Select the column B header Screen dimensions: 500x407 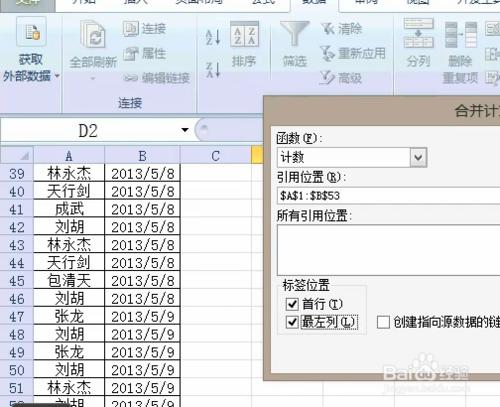click(x=142, y=156)
